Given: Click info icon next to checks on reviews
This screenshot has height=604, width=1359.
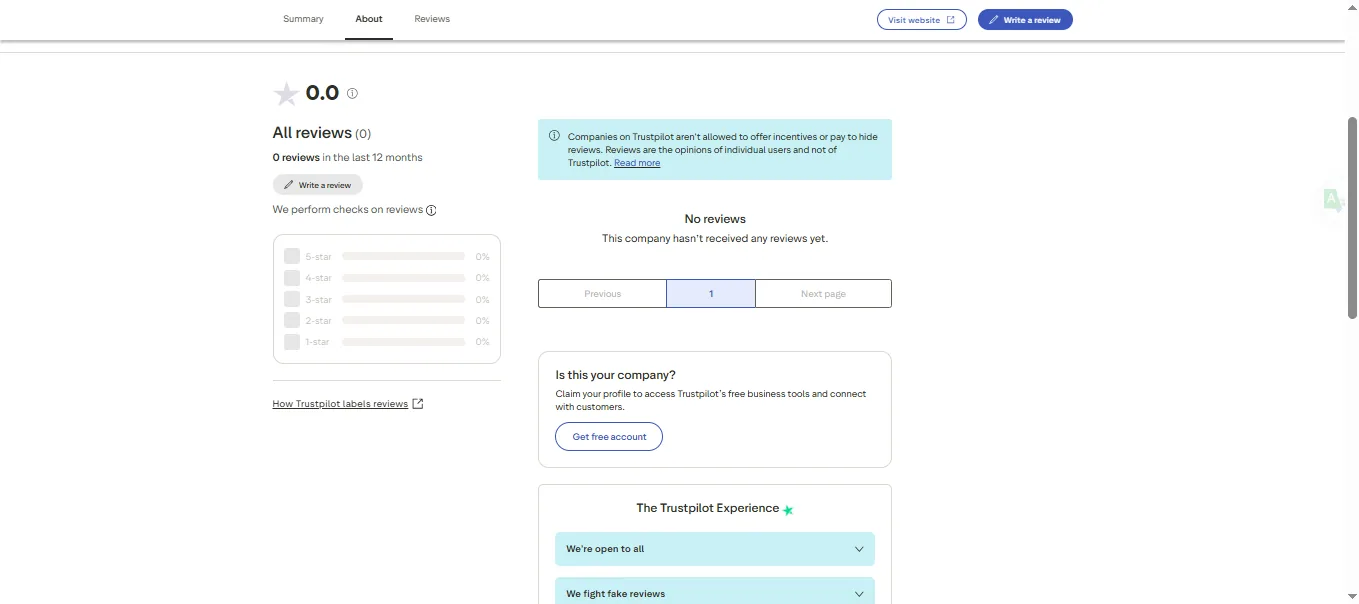Looking at the screenshot, I should (431, 210).
